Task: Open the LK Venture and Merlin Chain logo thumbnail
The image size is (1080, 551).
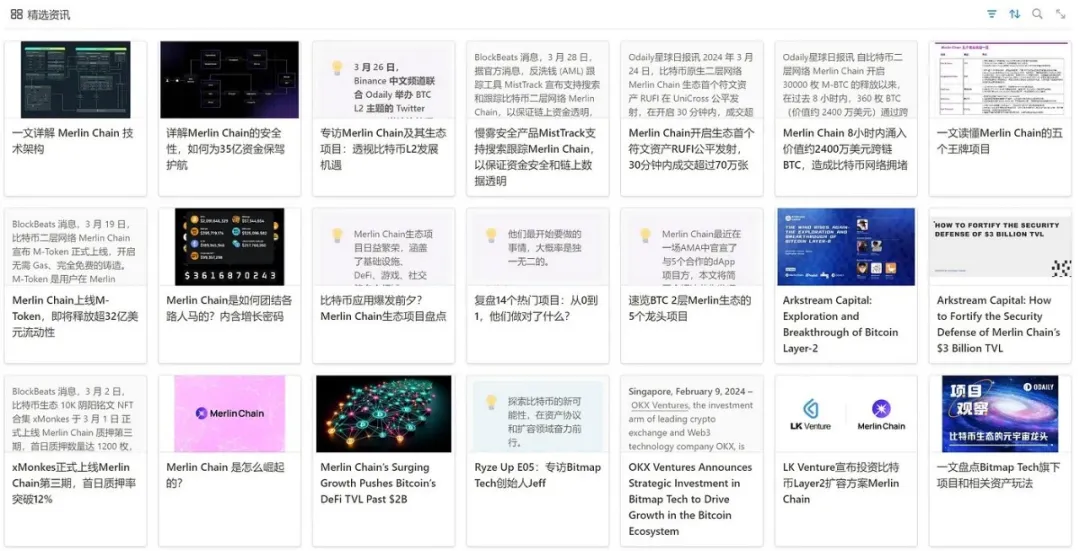Action: pyautogui.click(x=846, y=413)
